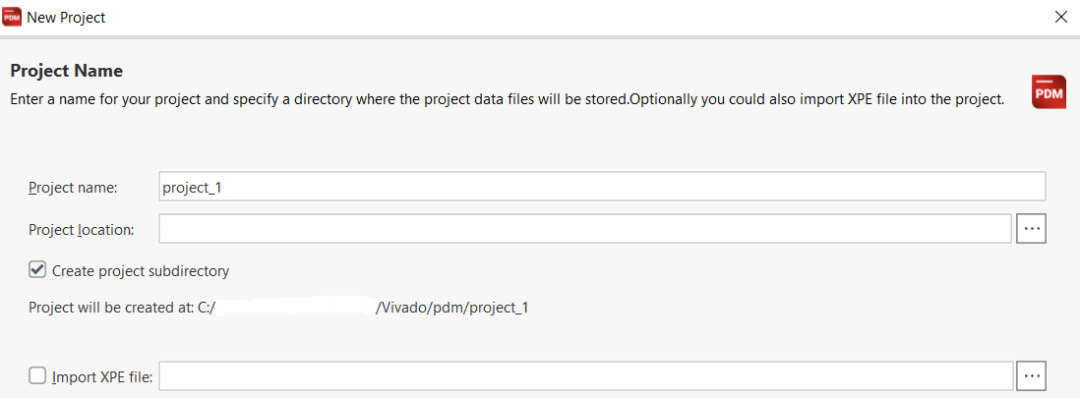Click the PDM app icon in title bar
This screenshot has height=398, width=1080.
click(x=12, y=17)
